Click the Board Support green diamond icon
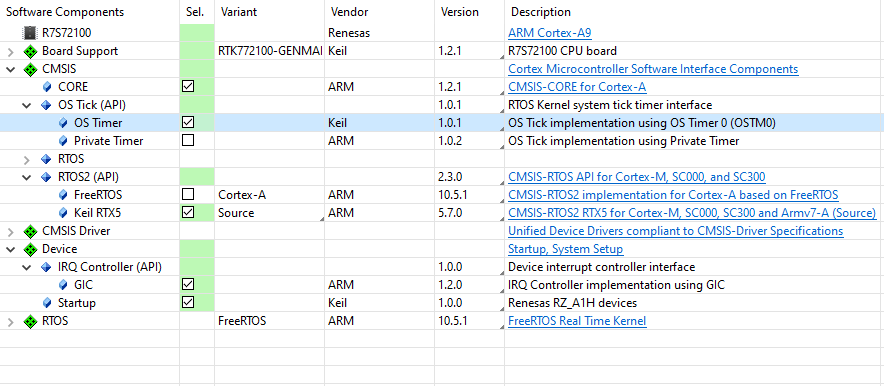 [30, 51]
